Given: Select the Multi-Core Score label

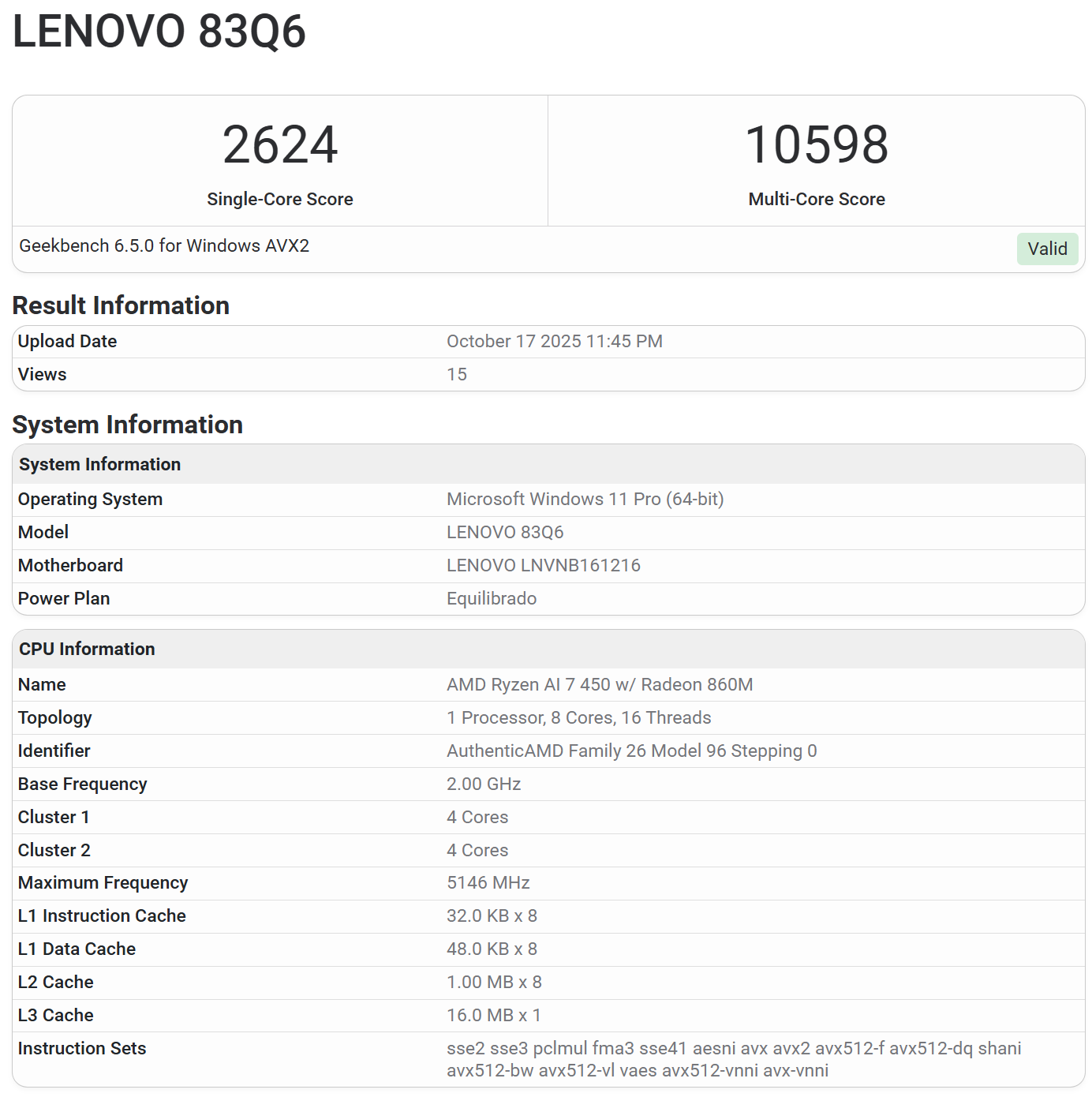Looking at the screenshot, I should 816,199.
